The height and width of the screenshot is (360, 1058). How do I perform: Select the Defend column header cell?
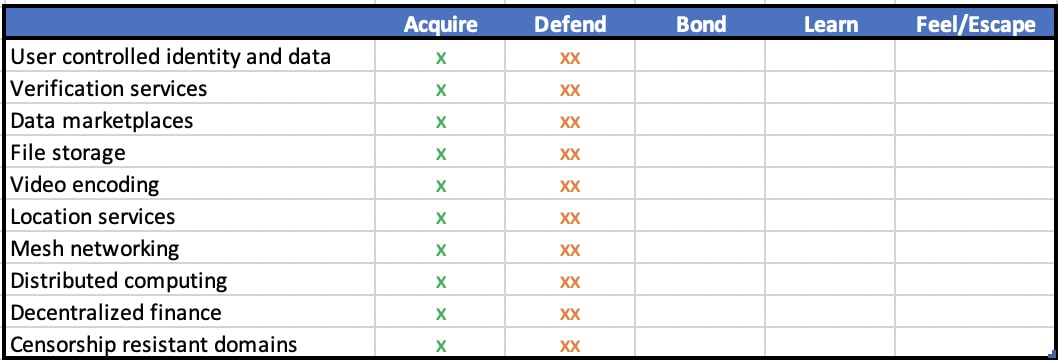pos(570,25)
